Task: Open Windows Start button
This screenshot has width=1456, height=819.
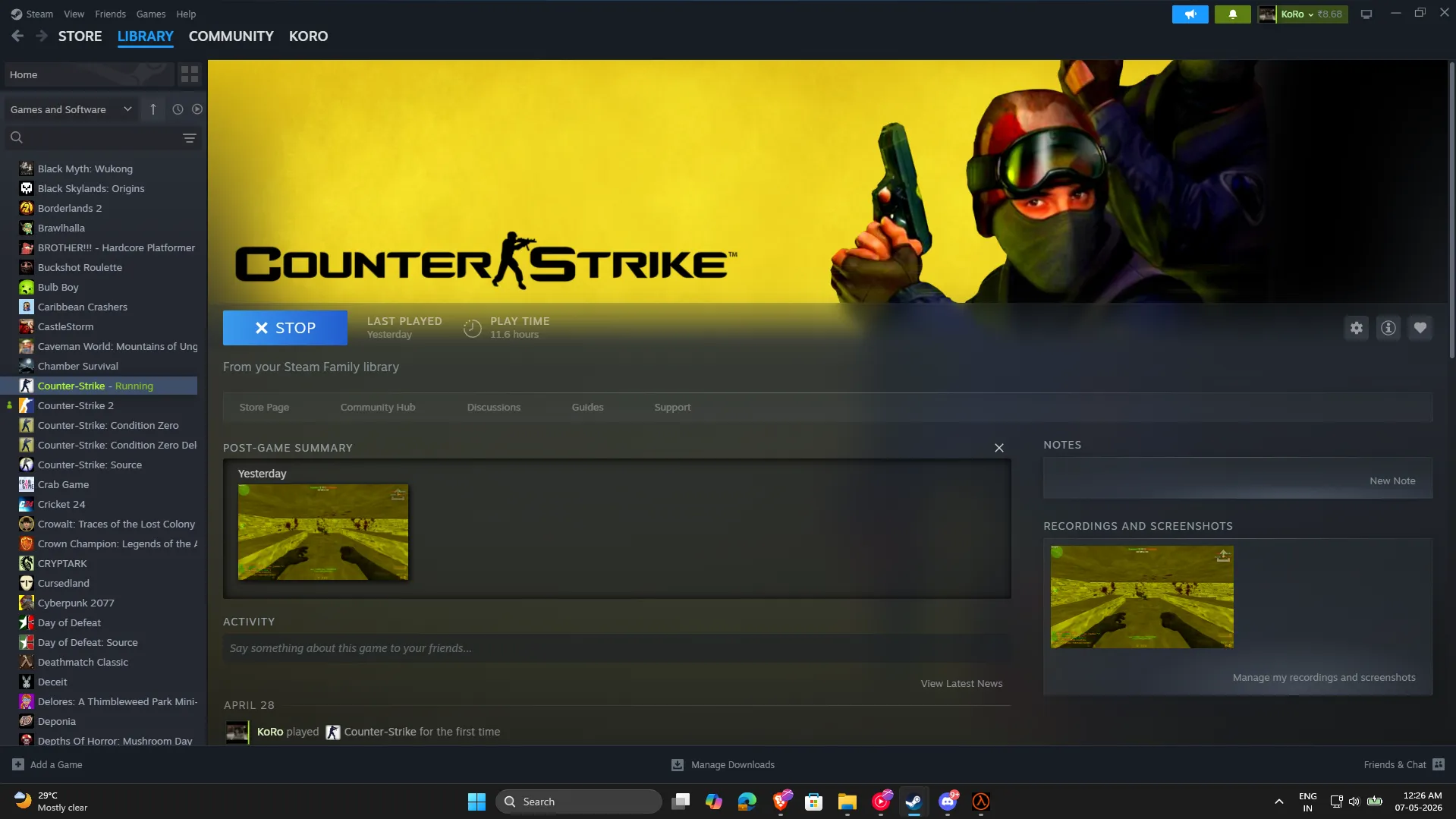Action: pyautogui.click(x=476, y=802)
